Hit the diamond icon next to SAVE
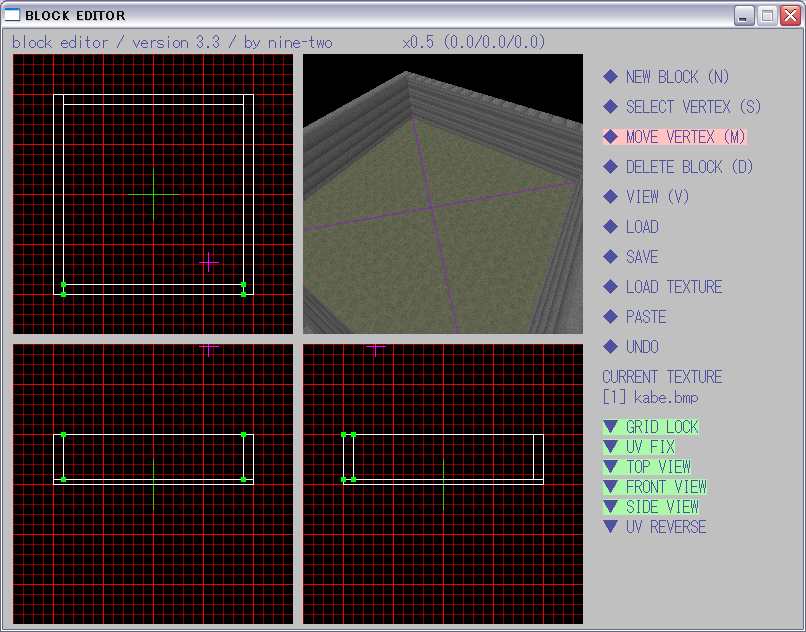This screenshot has height=632, width=806. 610,257
